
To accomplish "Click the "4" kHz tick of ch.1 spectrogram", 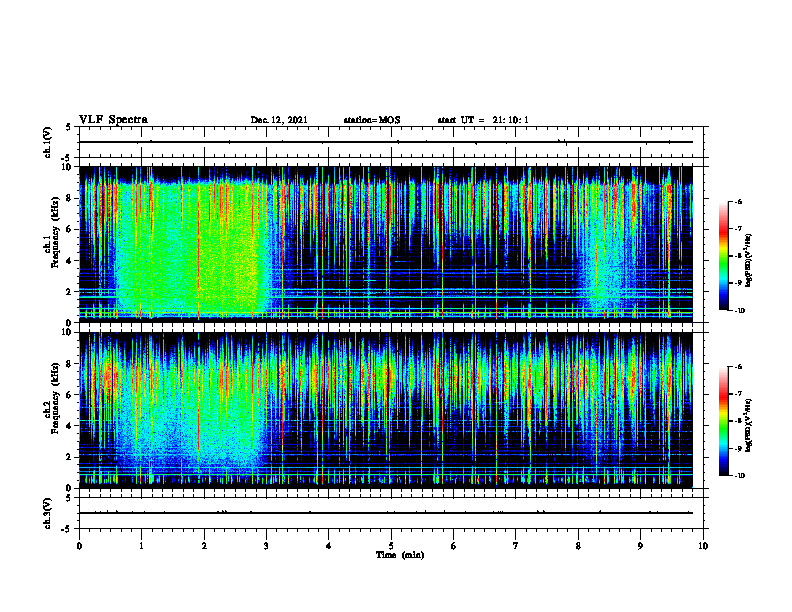I will tap(70, 261).
